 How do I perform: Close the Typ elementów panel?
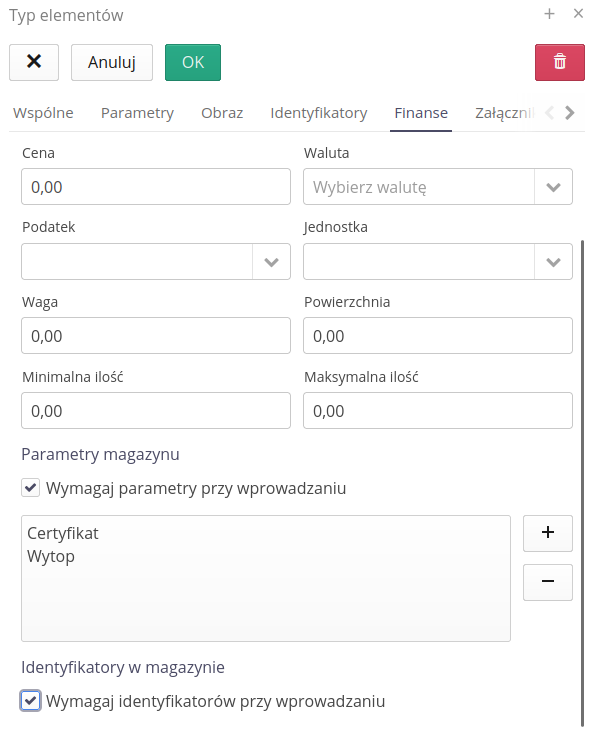point(578,14)
